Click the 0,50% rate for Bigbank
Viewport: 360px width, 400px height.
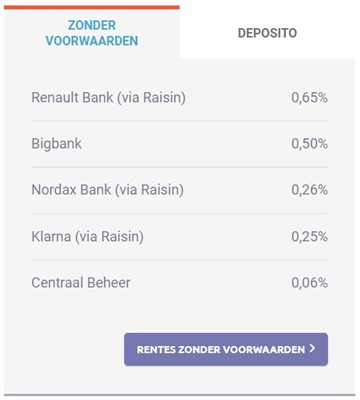click(309, 144)
